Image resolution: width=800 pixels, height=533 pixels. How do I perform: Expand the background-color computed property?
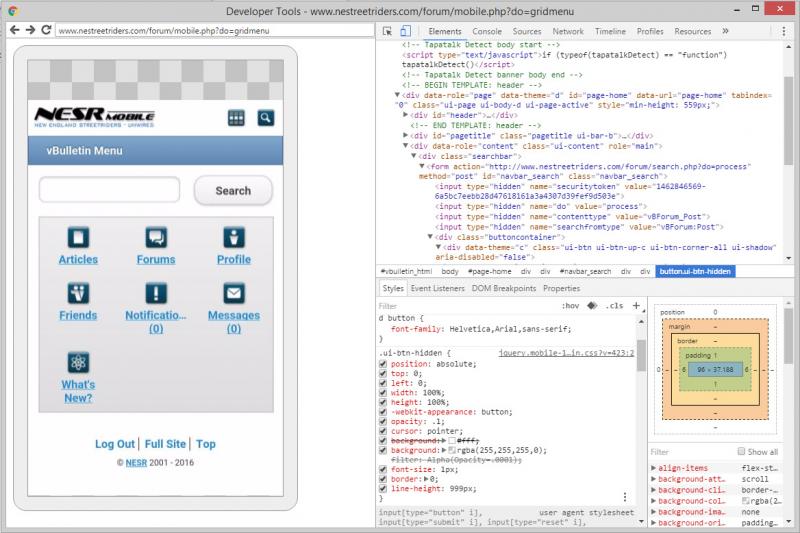click(654, 501)
